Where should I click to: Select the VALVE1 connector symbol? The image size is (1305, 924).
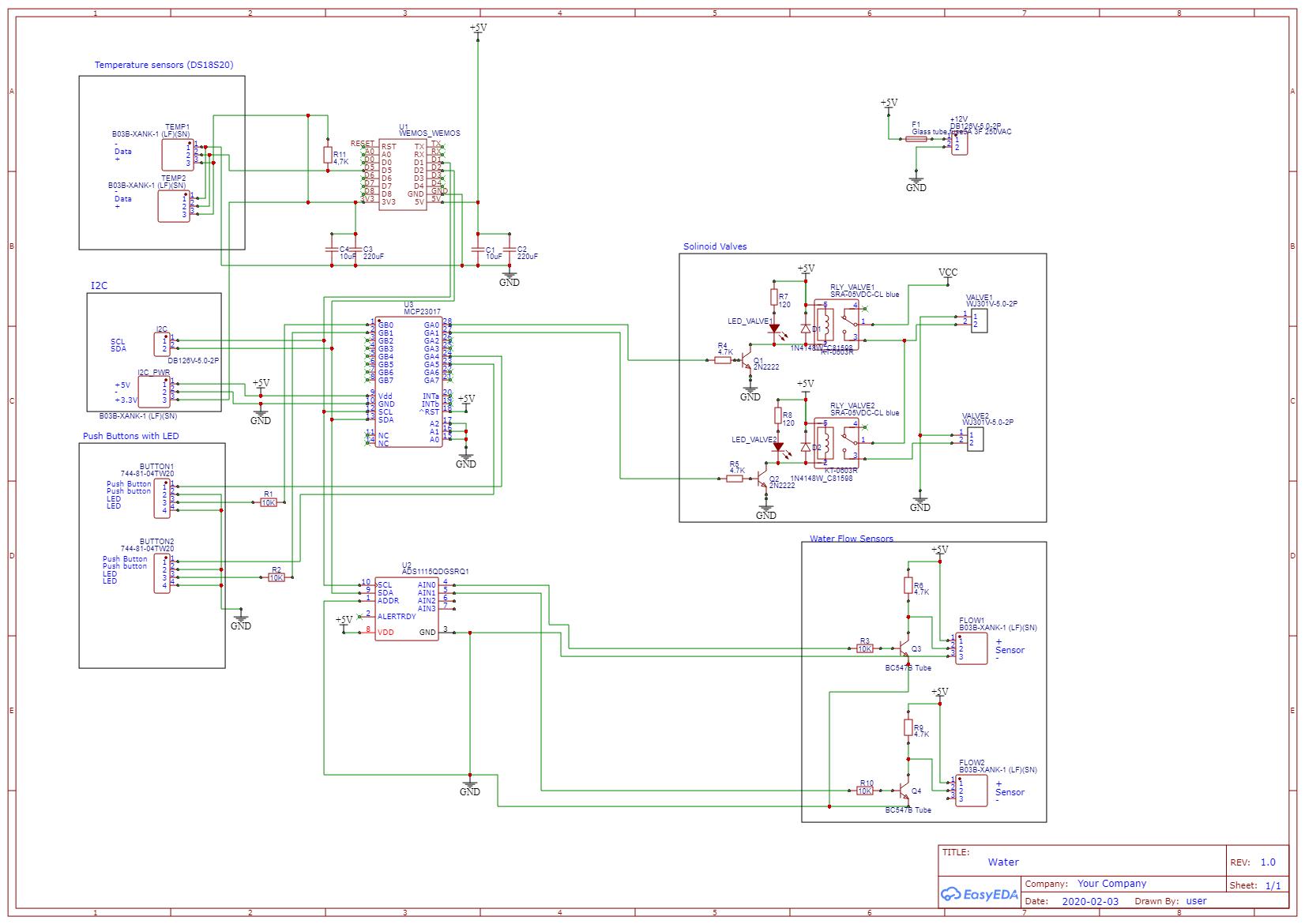click(979, 321)
